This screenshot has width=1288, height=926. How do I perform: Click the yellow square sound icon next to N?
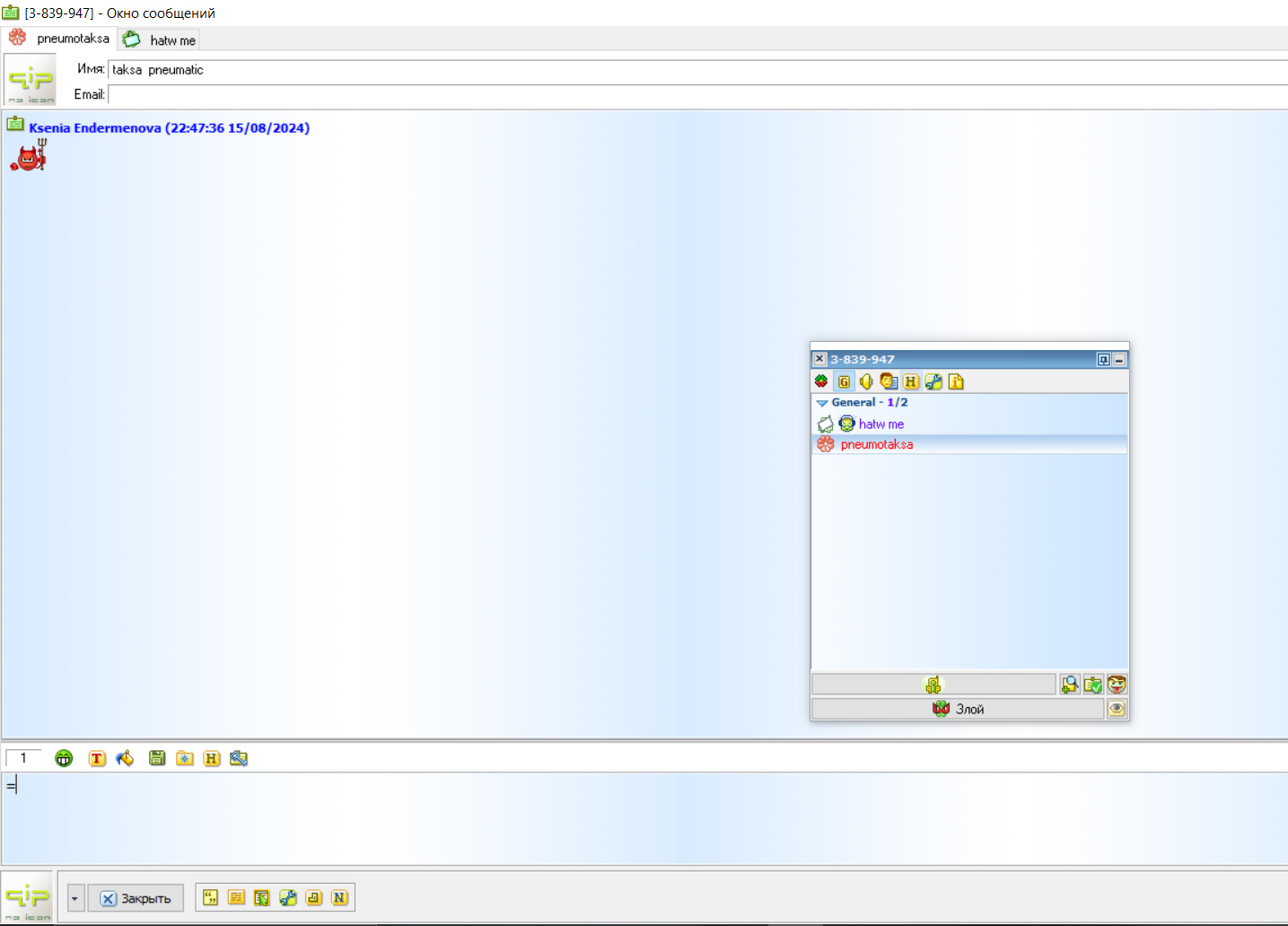tap(314, 897)
